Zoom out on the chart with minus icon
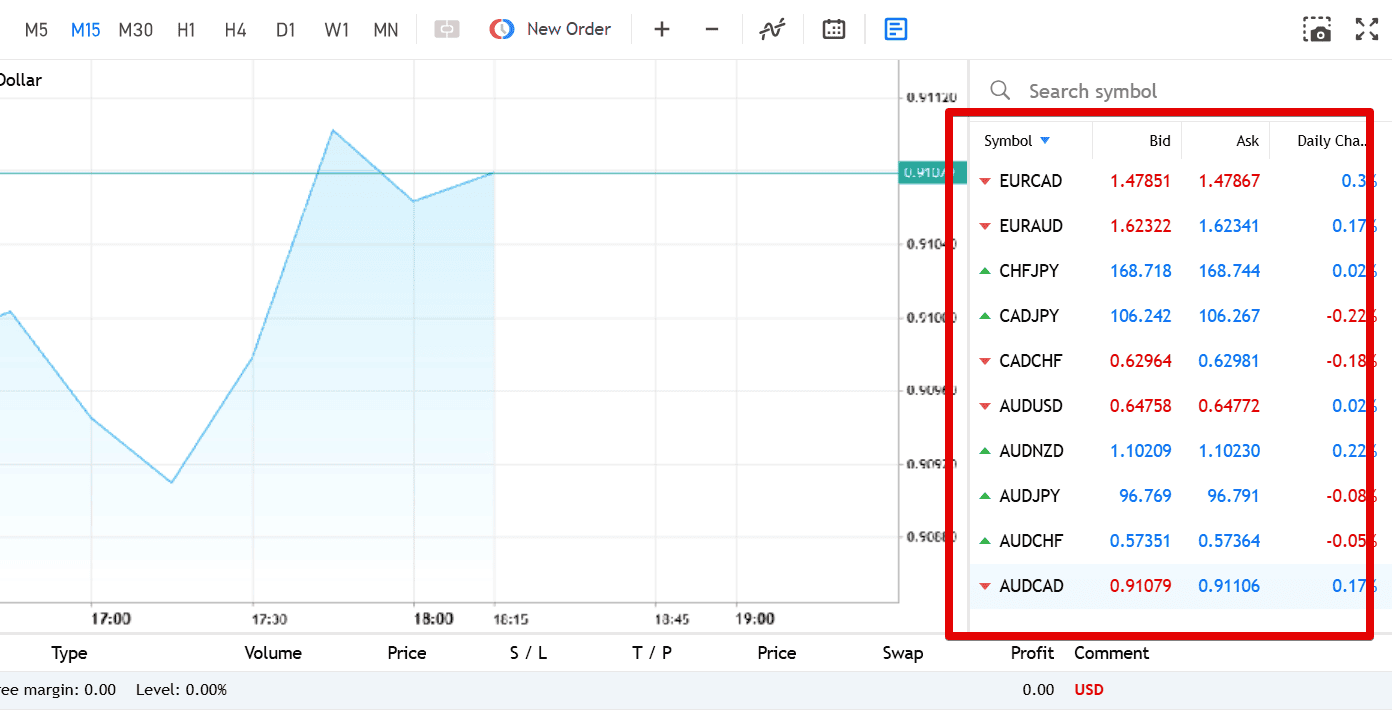Viewport: 1392px width, 721px height. (x=711, y=29)
